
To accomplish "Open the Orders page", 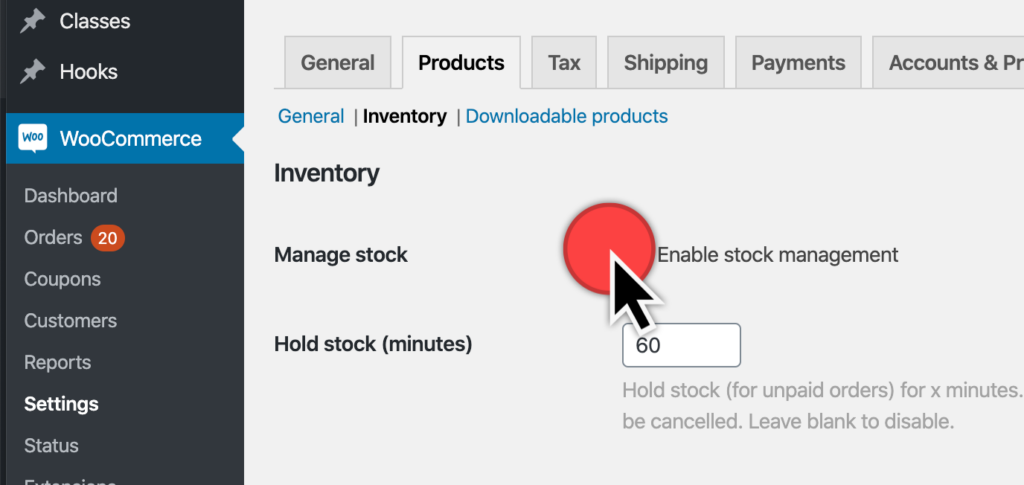I will click(x=53, y=238).
